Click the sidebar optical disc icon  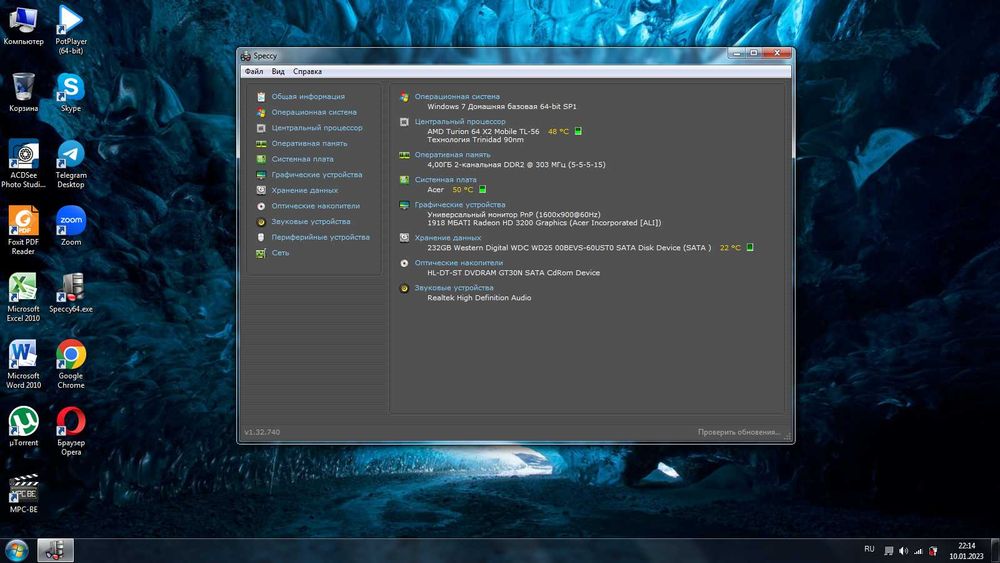[261, 206]
